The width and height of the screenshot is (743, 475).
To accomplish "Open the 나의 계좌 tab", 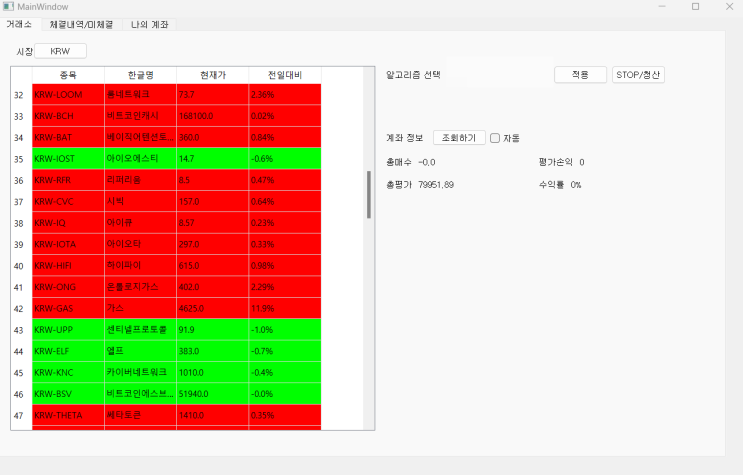I will 149,25.
